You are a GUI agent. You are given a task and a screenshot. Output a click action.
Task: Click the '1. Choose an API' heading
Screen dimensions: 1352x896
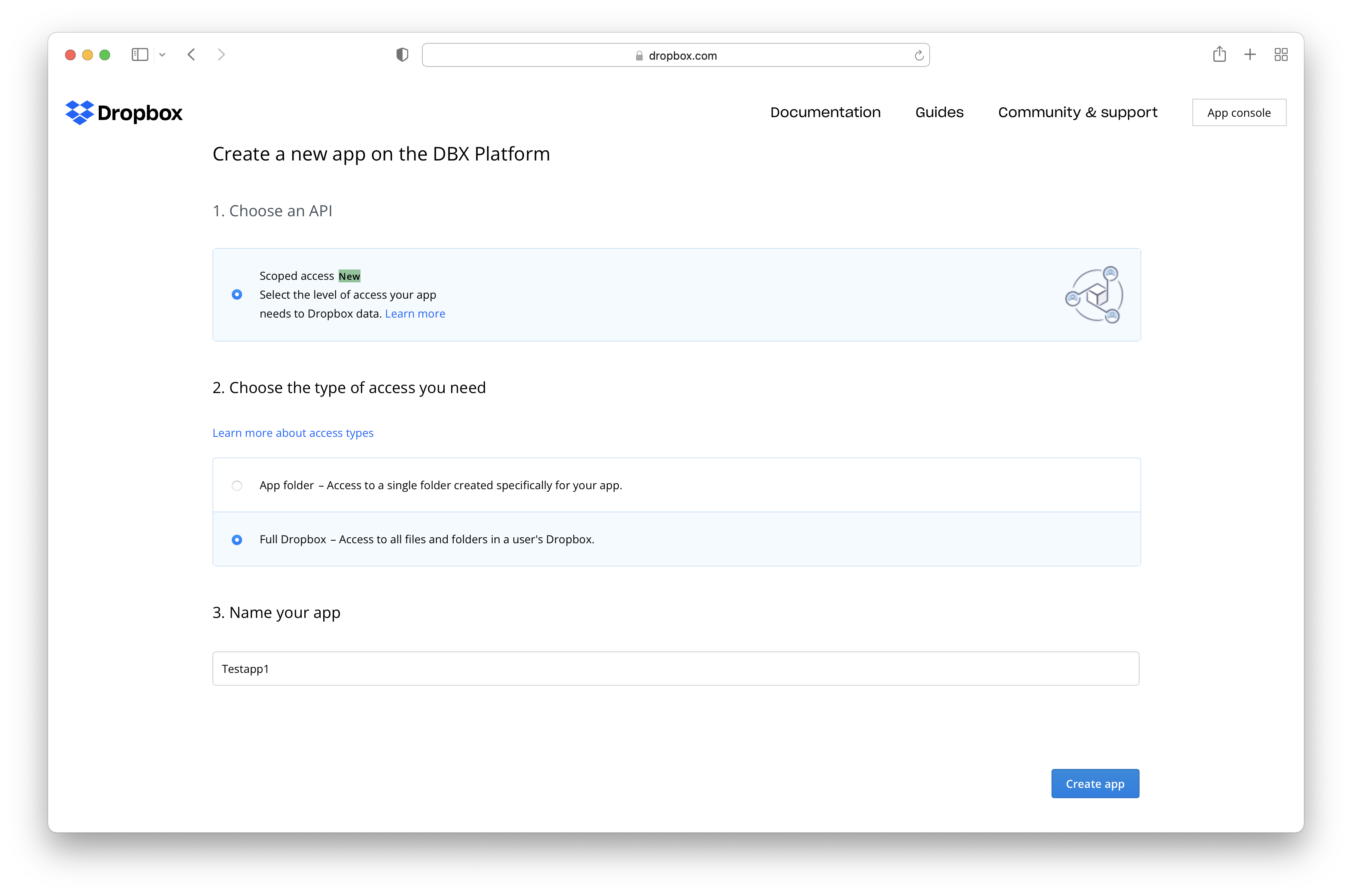[272, 211]
